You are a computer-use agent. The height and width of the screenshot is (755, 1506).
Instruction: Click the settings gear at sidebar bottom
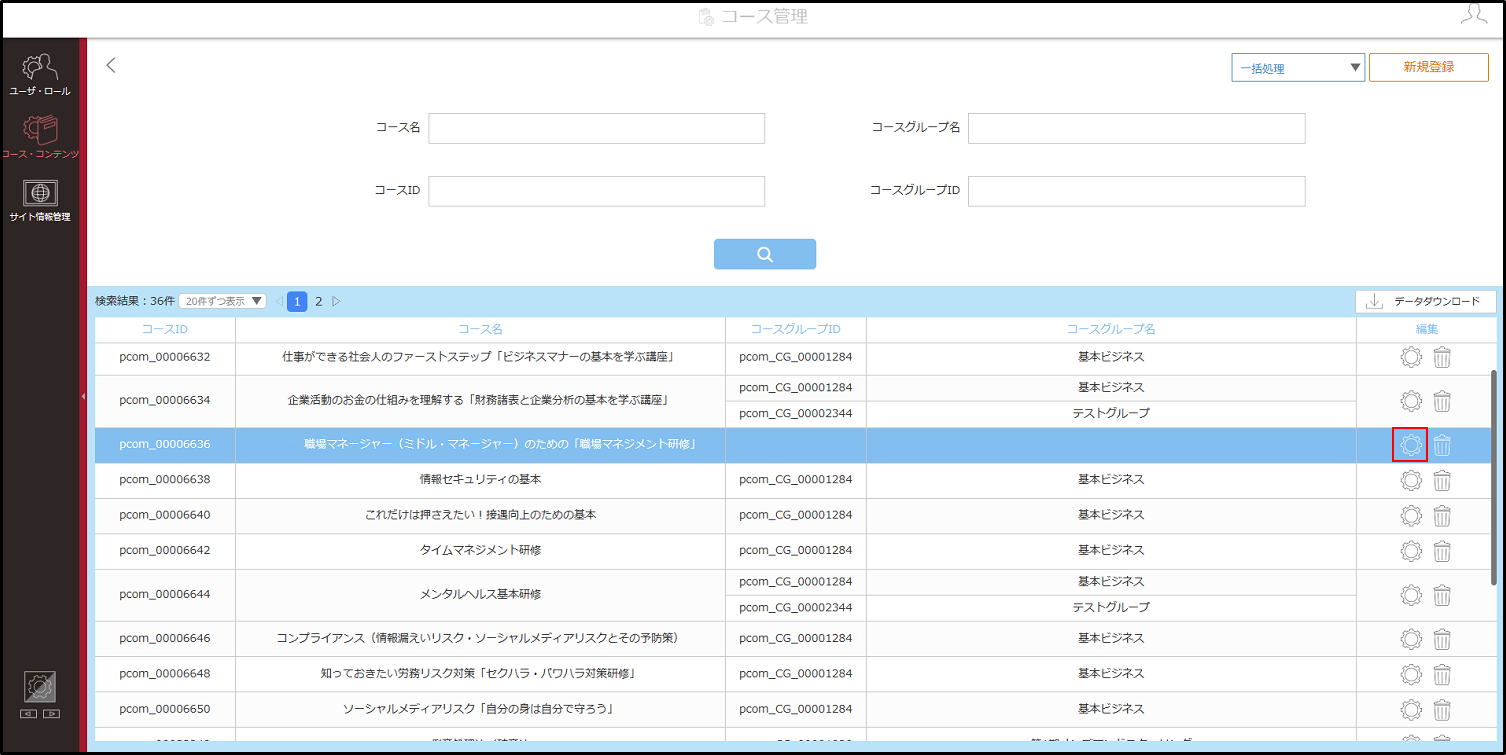(40, 686)
